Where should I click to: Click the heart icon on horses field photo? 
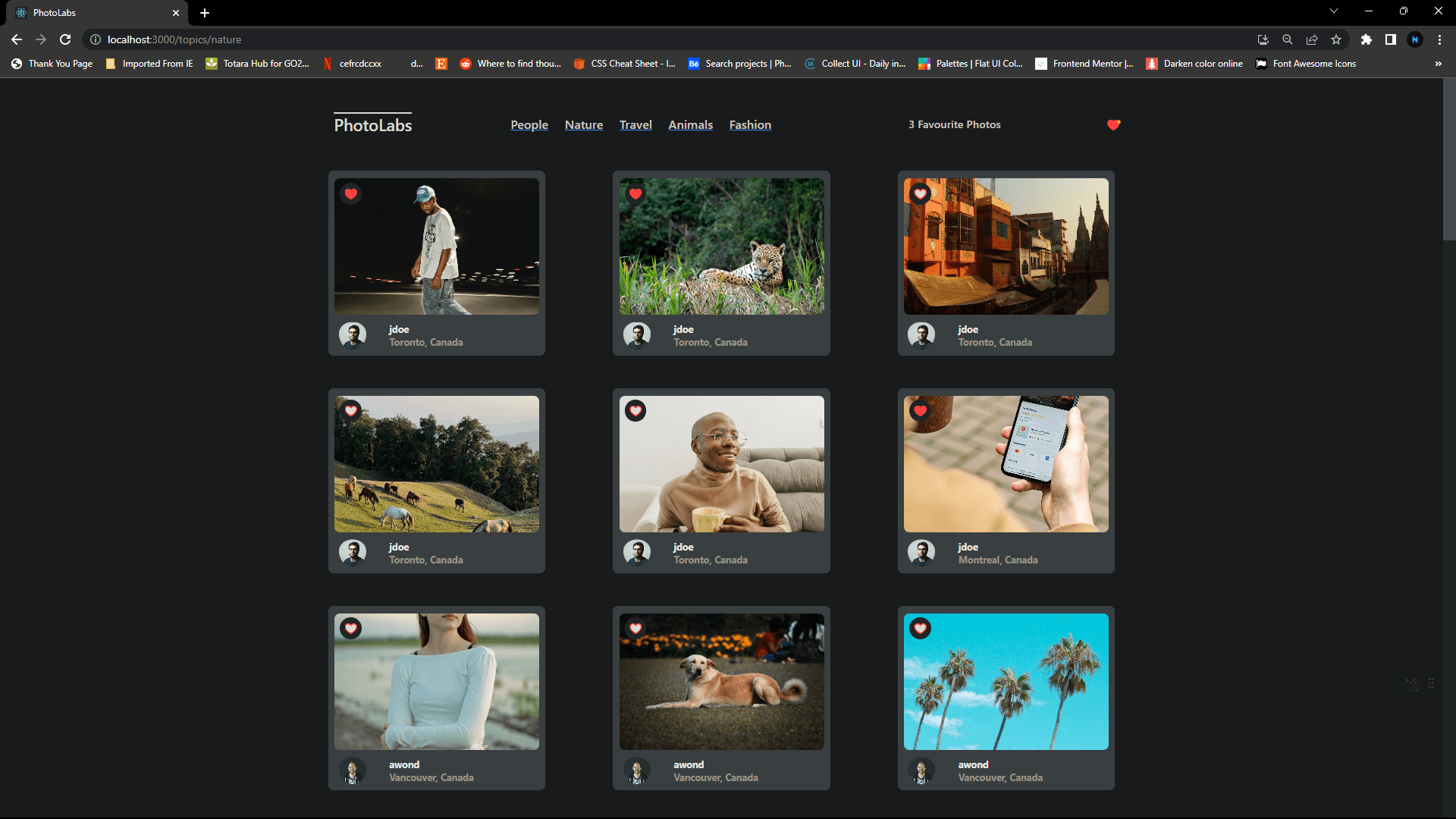click(352, 410)
